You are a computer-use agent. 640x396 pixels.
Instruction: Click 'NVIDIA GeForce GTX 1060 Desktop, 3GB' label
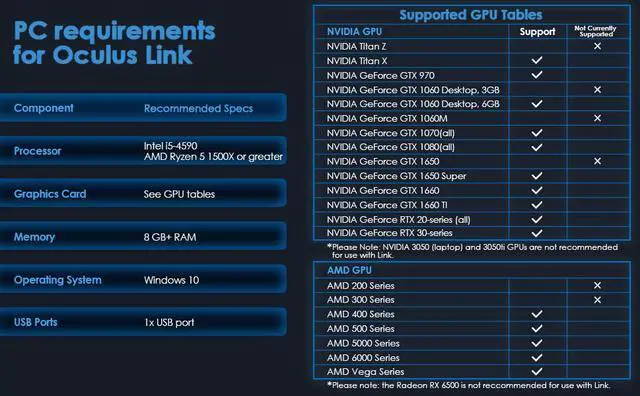click(413, 90)
